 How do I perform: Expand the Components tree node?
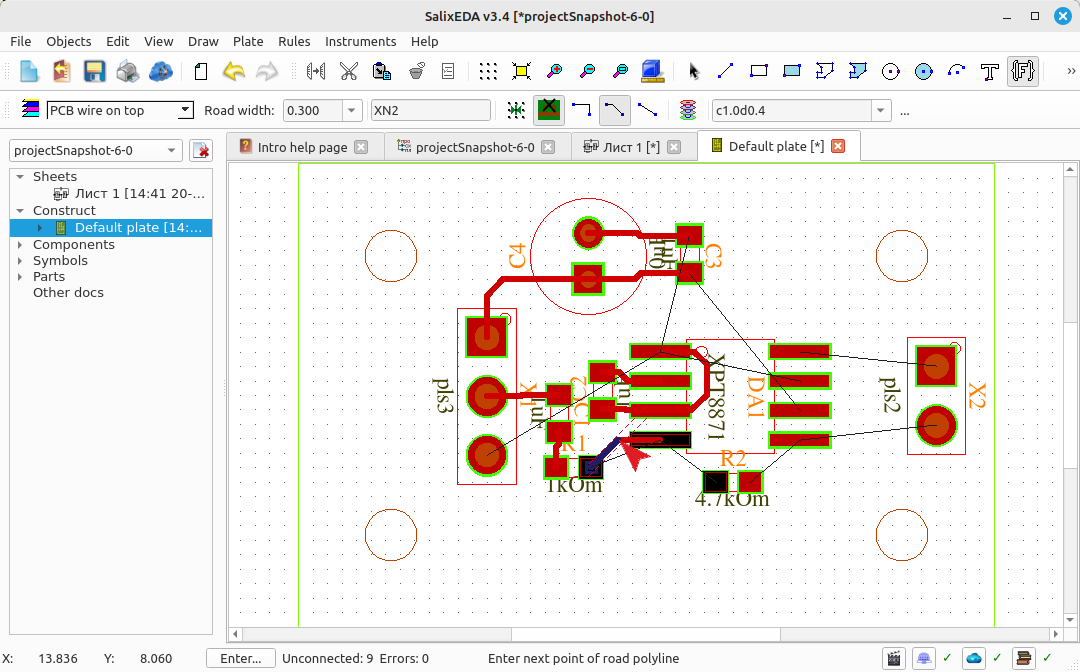click(20, 244)
